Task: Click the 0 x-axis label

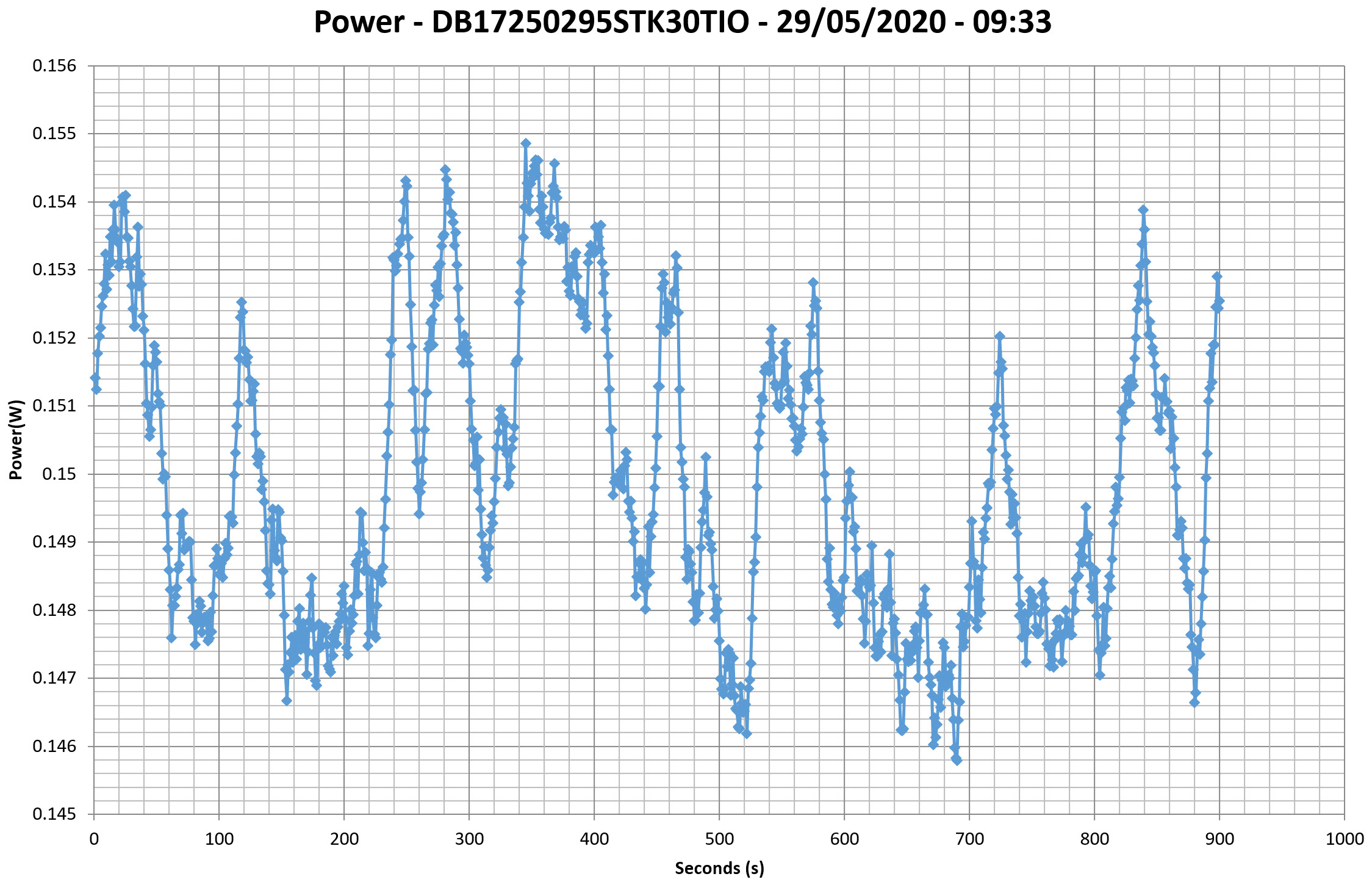Action: tap(94, 839)
